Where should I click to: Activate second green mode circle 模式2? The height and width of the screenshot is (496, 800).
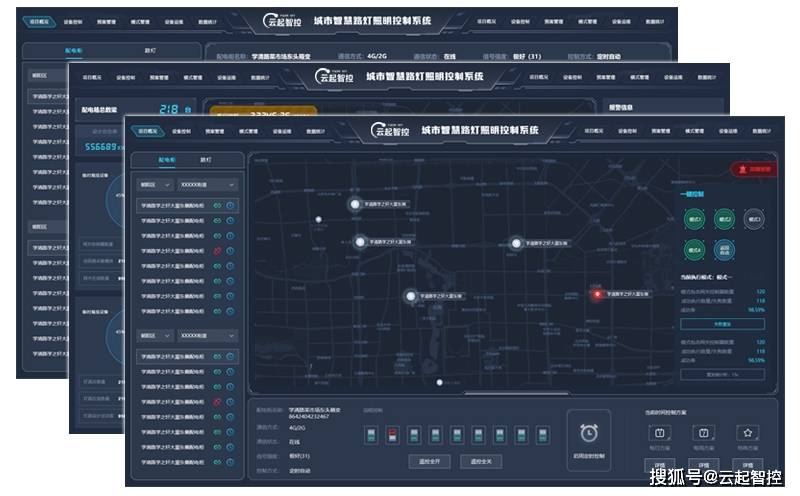pyautogui.click(x=724, y=219)
